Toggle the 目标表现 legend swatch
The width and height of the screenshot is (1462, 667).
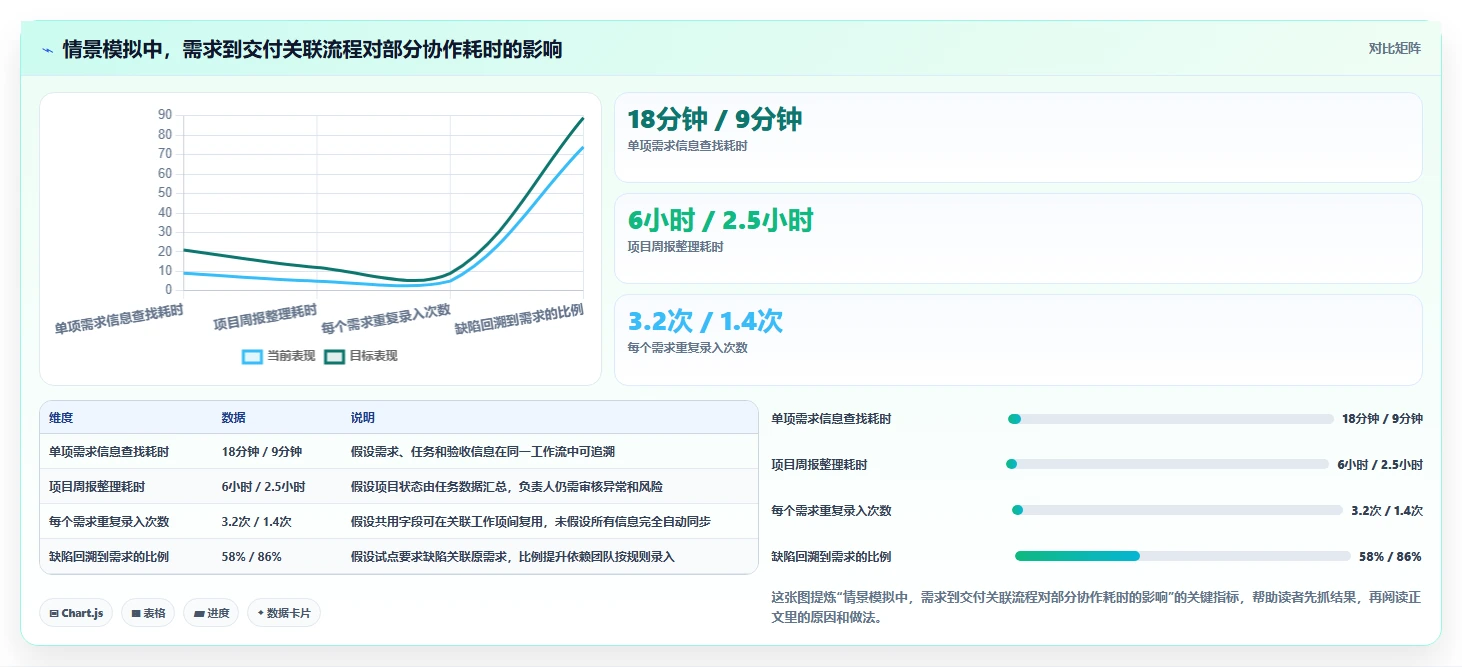[x=335, y=356]
